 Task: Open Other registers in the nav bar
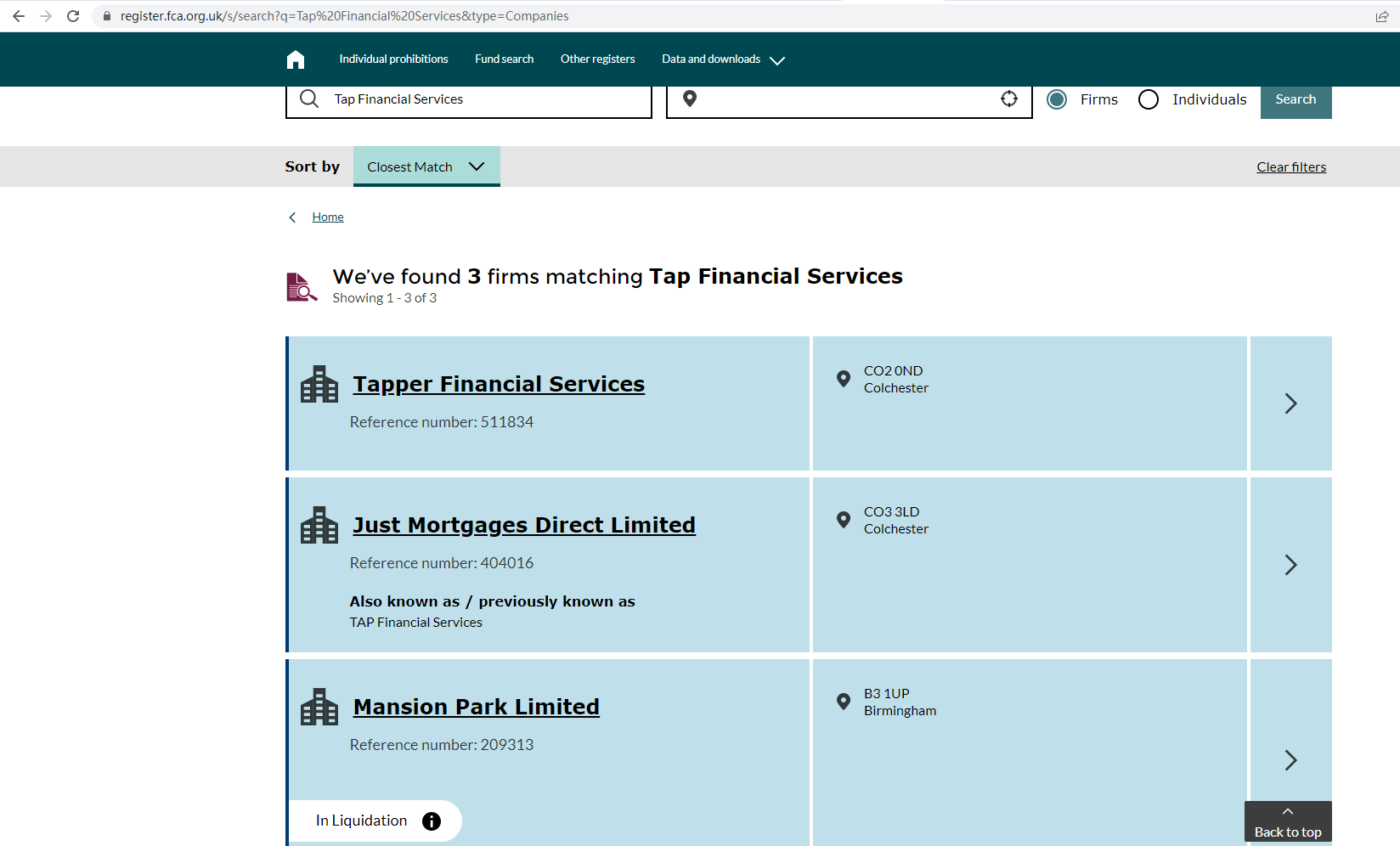(598, 59)
